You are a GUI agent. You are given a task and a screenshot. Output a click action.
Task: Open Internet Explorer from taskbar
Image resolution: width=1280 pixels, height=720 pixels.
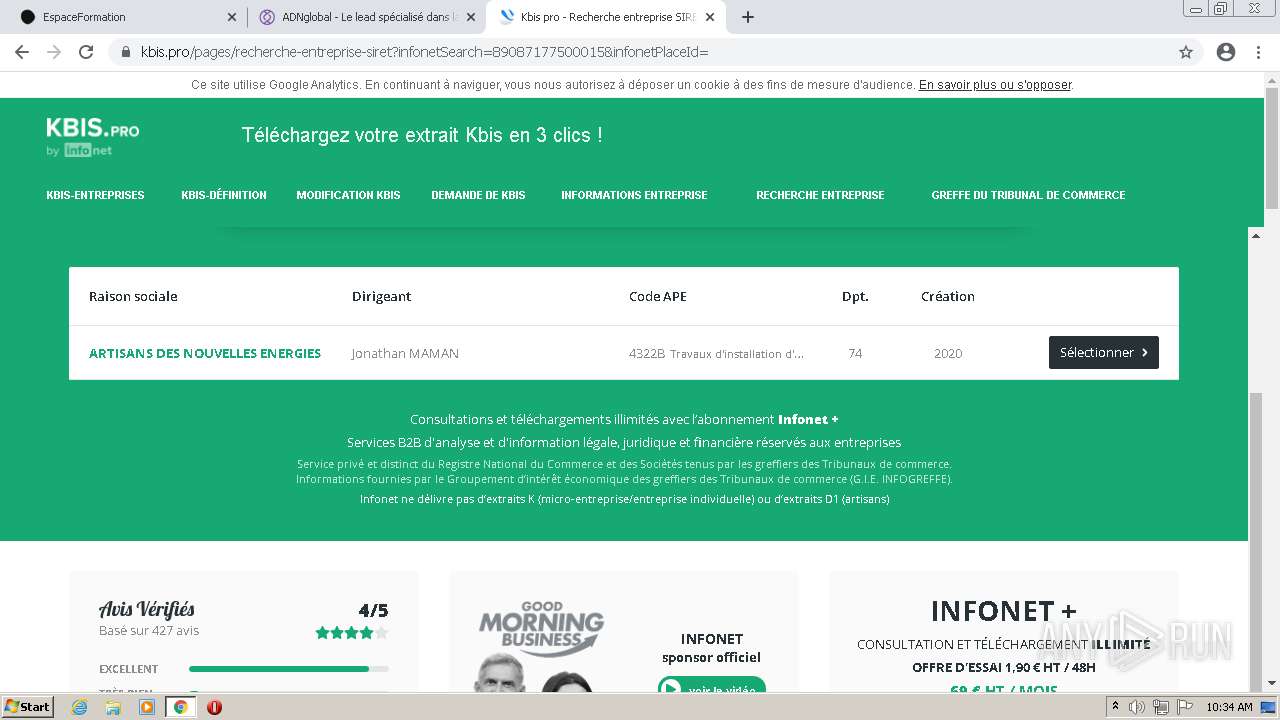coord(79,707)
